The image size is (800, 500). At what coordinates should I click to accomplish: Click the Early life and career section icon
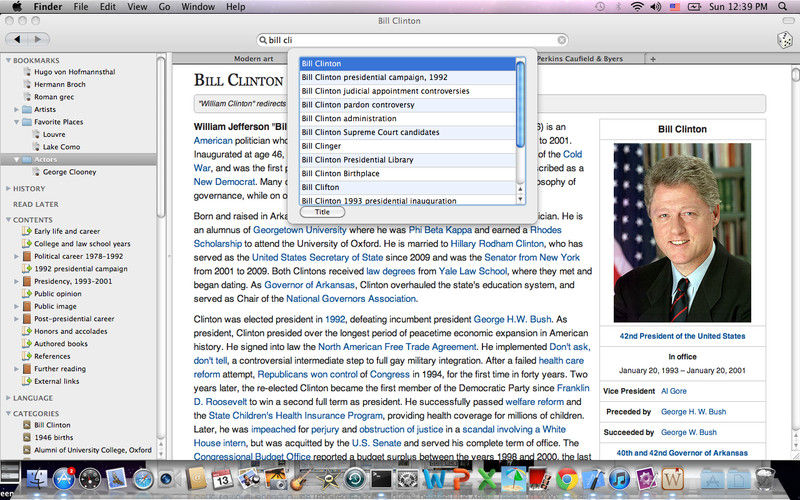tap(27, 231)
